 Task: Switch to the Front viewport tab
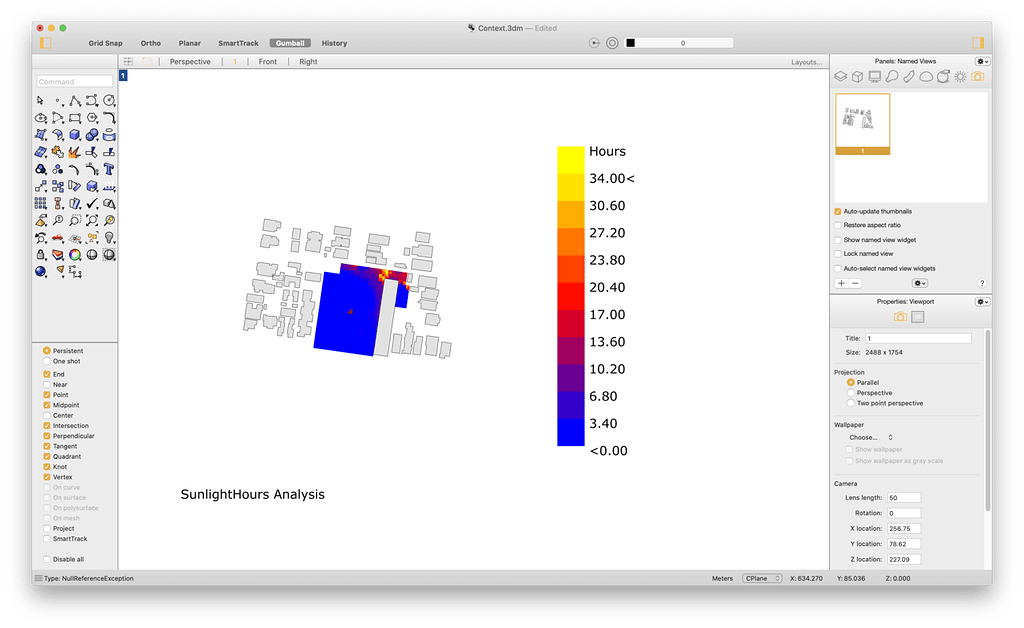pyautogui.click(x=267, y=61)
